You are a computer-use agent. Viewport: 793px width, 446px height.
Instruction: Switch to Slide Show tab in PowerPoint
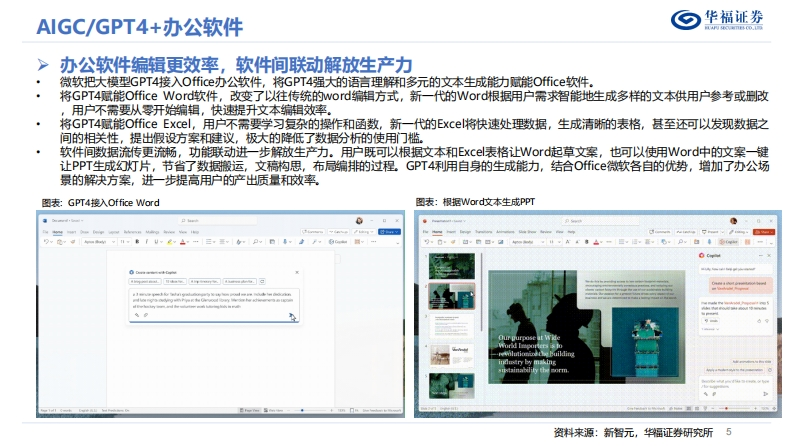[x=527, y=232]
